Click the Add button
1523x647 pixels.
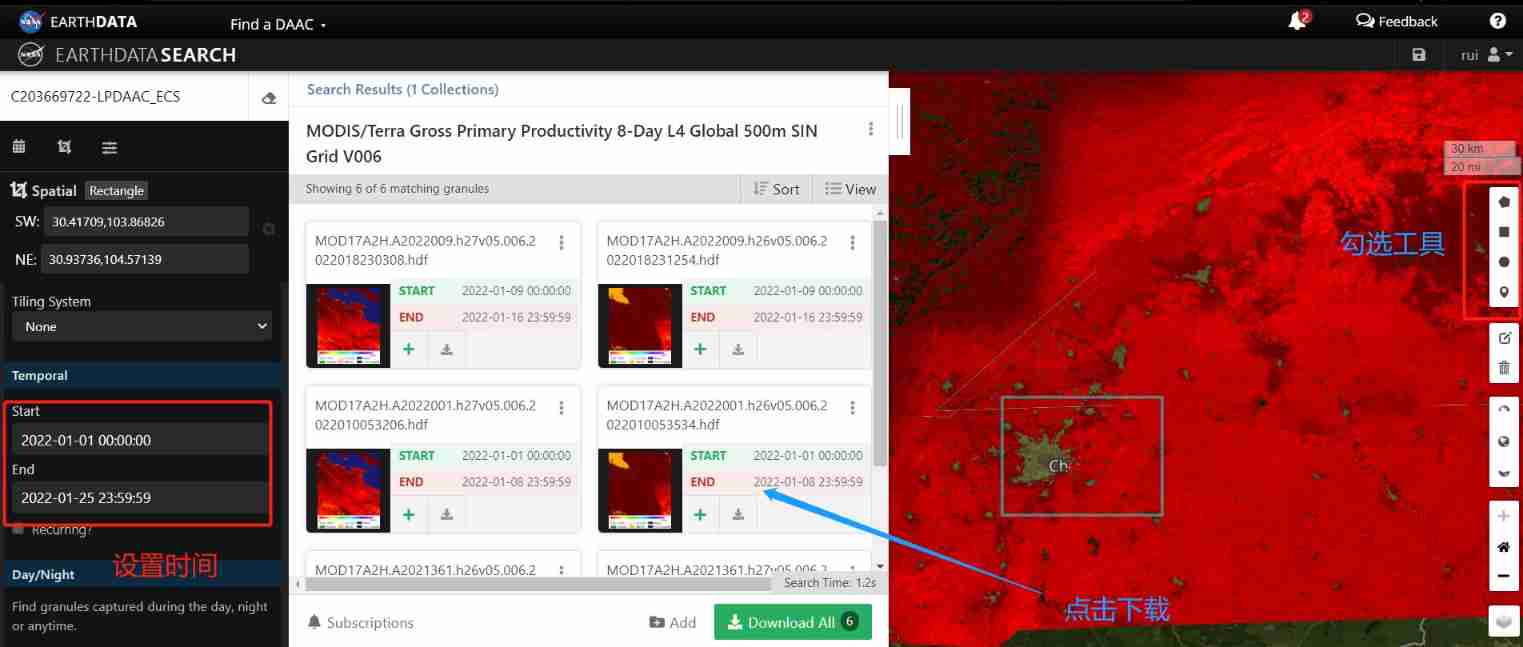673,622
